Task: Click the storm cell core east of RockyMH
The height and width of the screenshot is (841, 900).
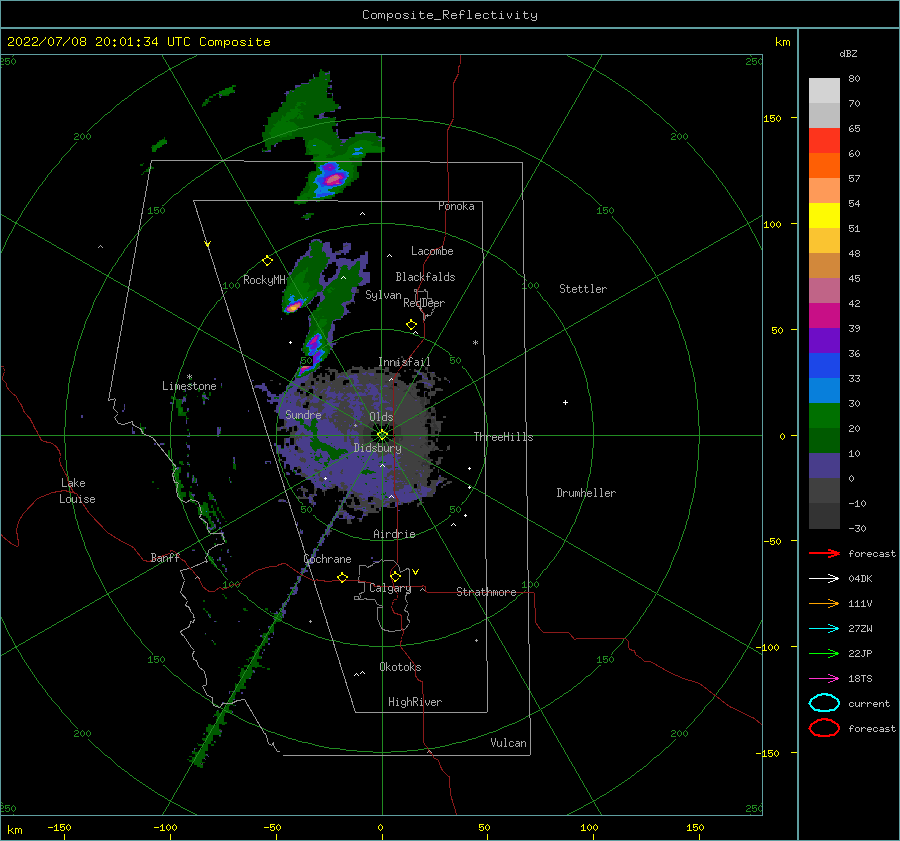Action: 293,307
